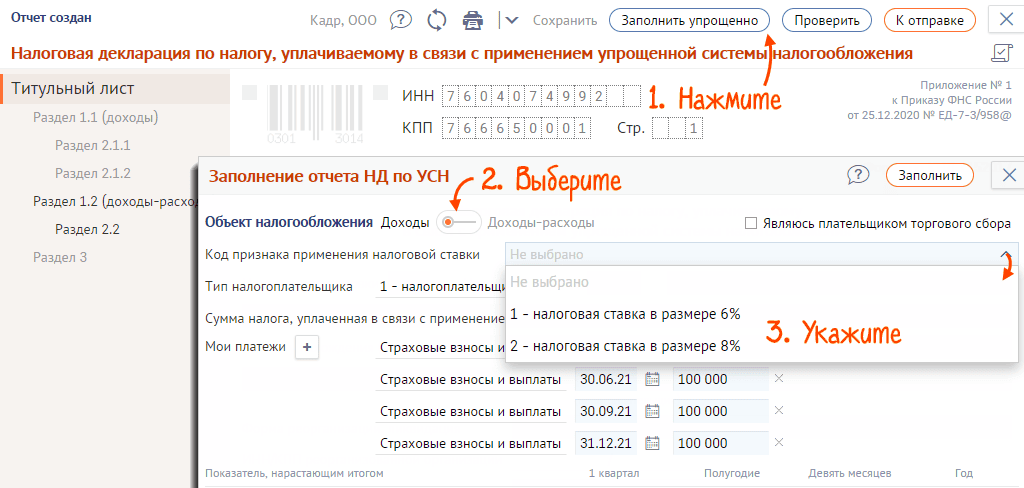Delete the payment dated 30.09.21
1024x488 pixels.
pyautogui.click(x=779, y=410)
